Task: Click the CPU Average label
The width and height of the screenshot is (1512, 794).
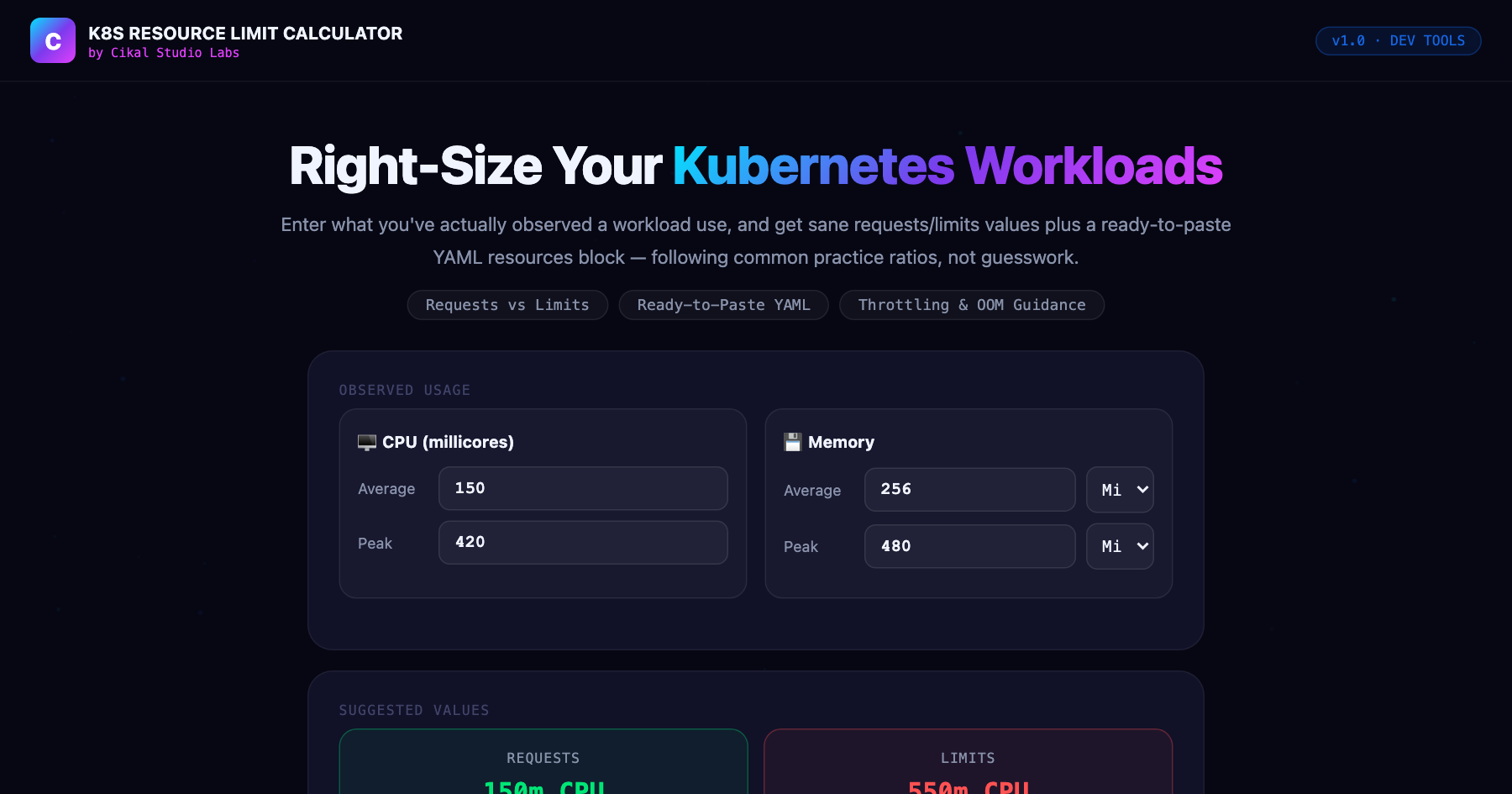Action: 386,489
